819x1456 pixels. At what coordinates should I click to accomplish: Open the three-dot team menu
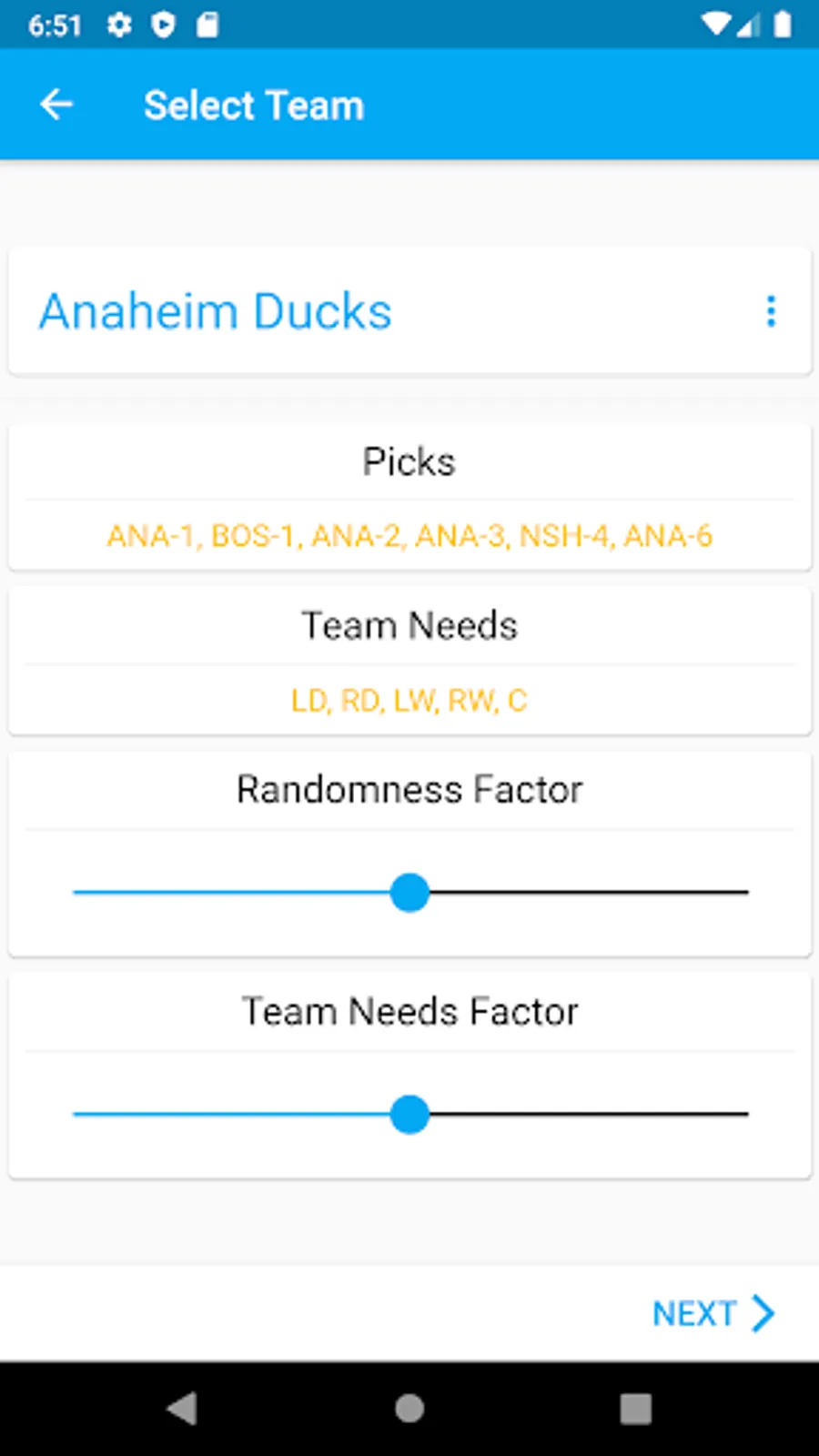click(x=771, y=311)
